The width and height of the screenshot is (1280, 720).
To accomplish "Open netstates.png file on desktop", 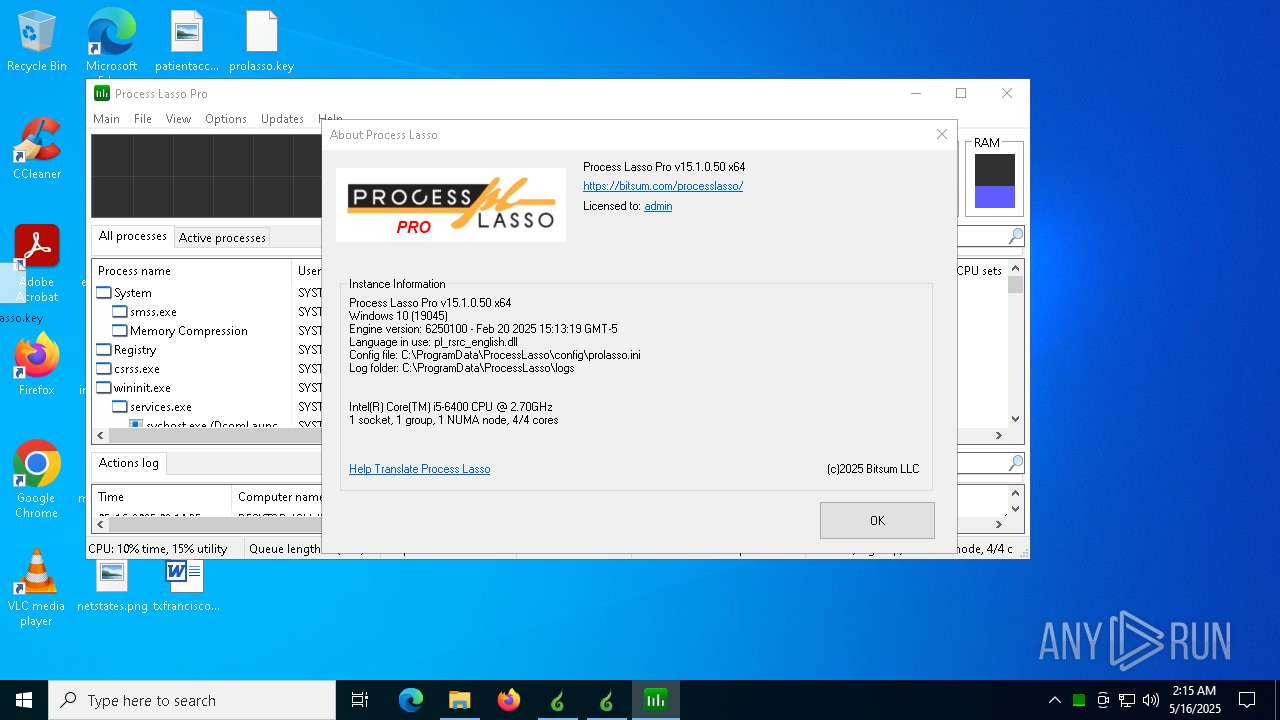I will (x=112, y=585).
